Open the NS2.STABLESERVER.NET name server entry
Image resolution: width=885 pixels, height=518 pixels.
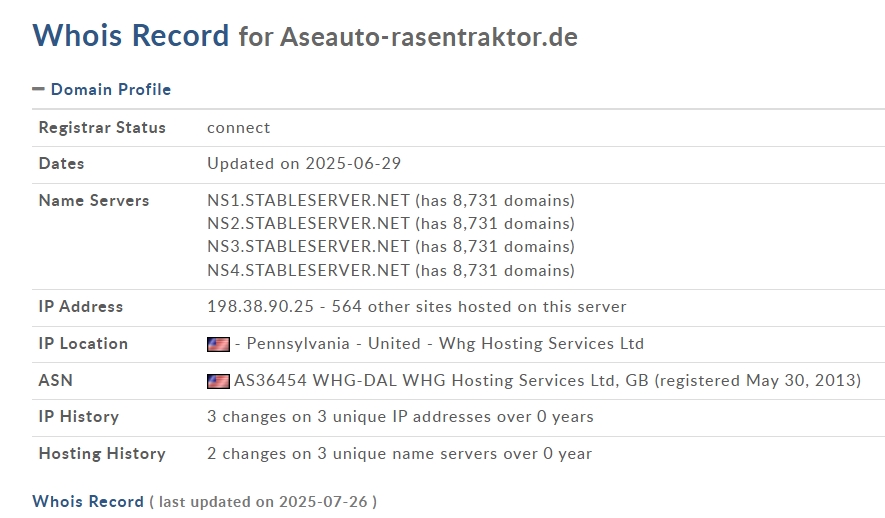(308, 223)
